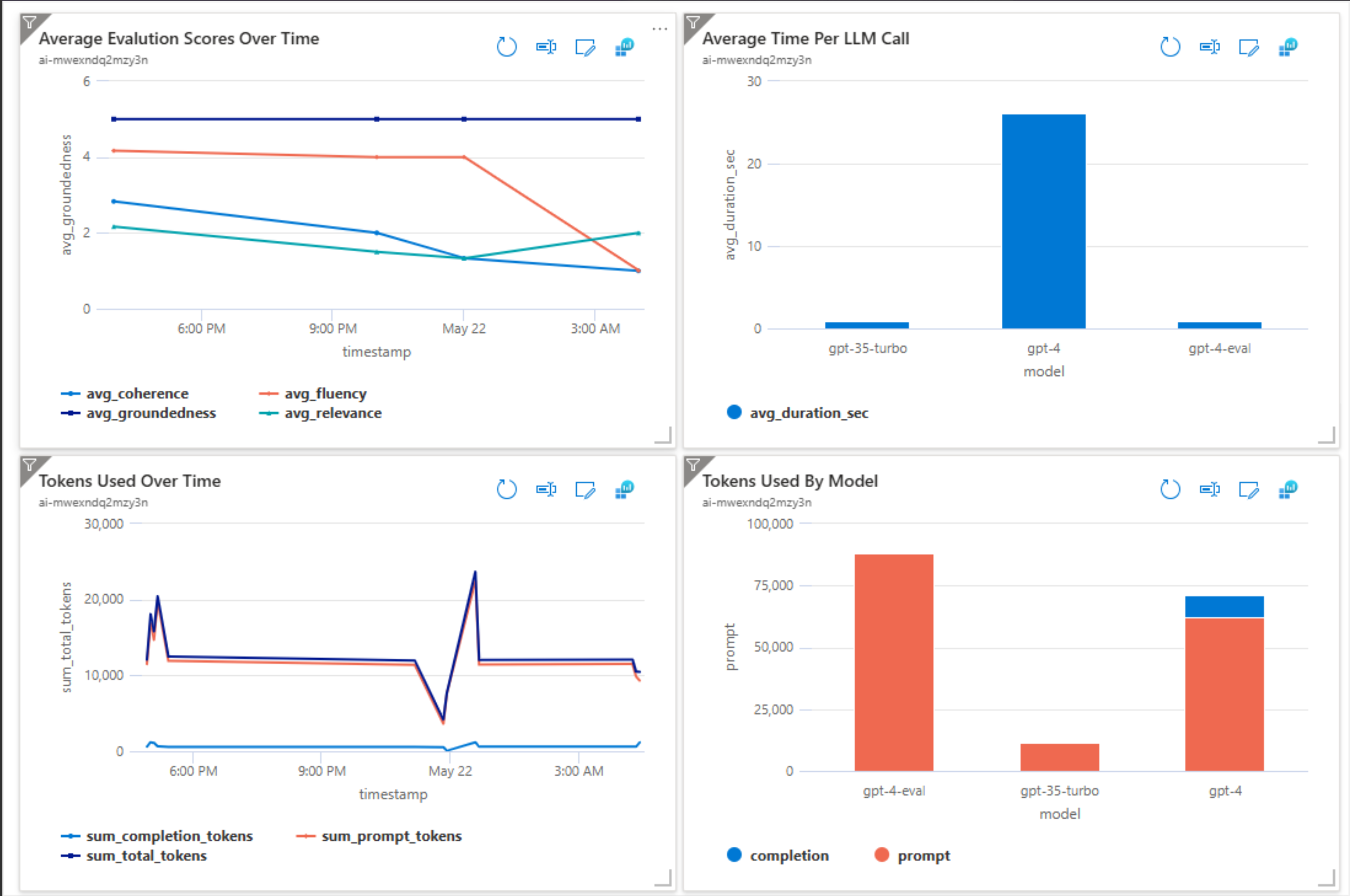Click resize handle of Average Time Per LLM tile

pyautogui.click(x=1327, y=435)
